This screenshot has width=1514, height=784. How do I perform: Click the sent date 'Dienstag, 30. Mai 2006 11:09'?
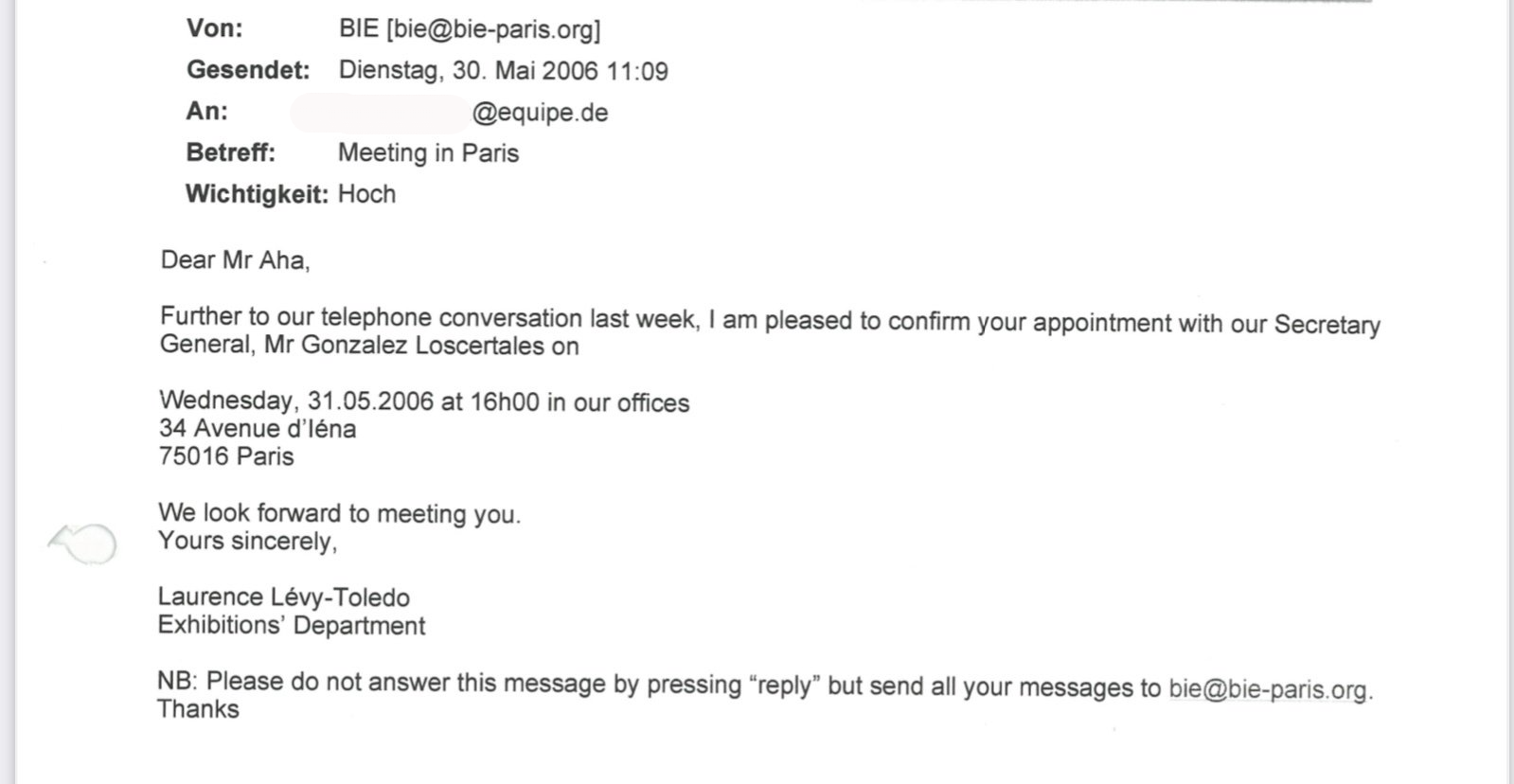click(503, 71)
